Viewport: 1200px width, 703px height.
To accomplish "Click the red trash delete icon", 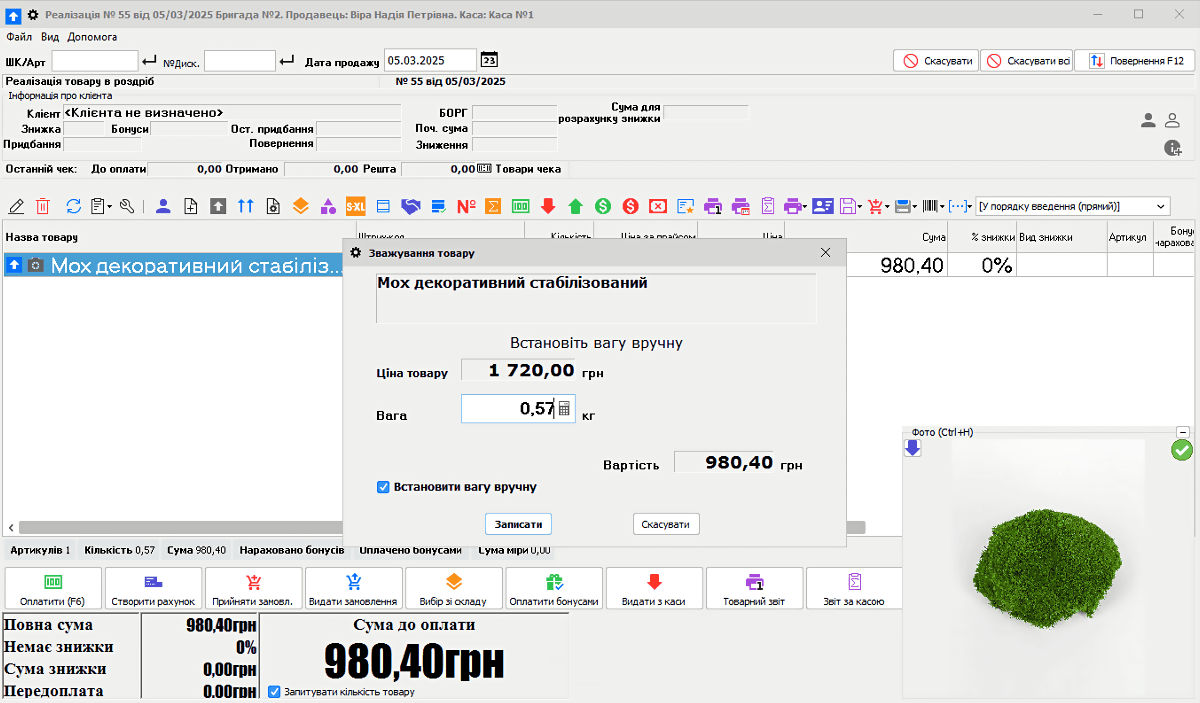I will pyautogui.click(x=43, y=206).
